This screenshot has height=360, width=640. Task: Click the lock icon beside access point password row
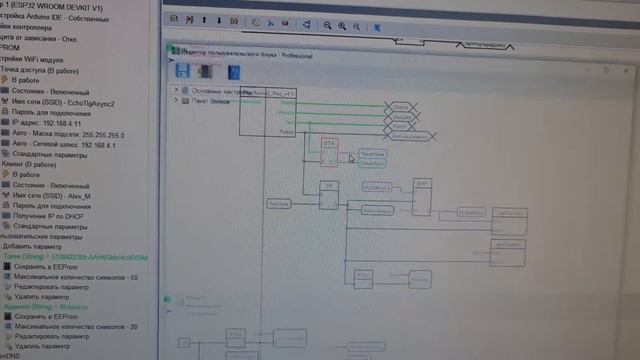(x=5, y=111)
